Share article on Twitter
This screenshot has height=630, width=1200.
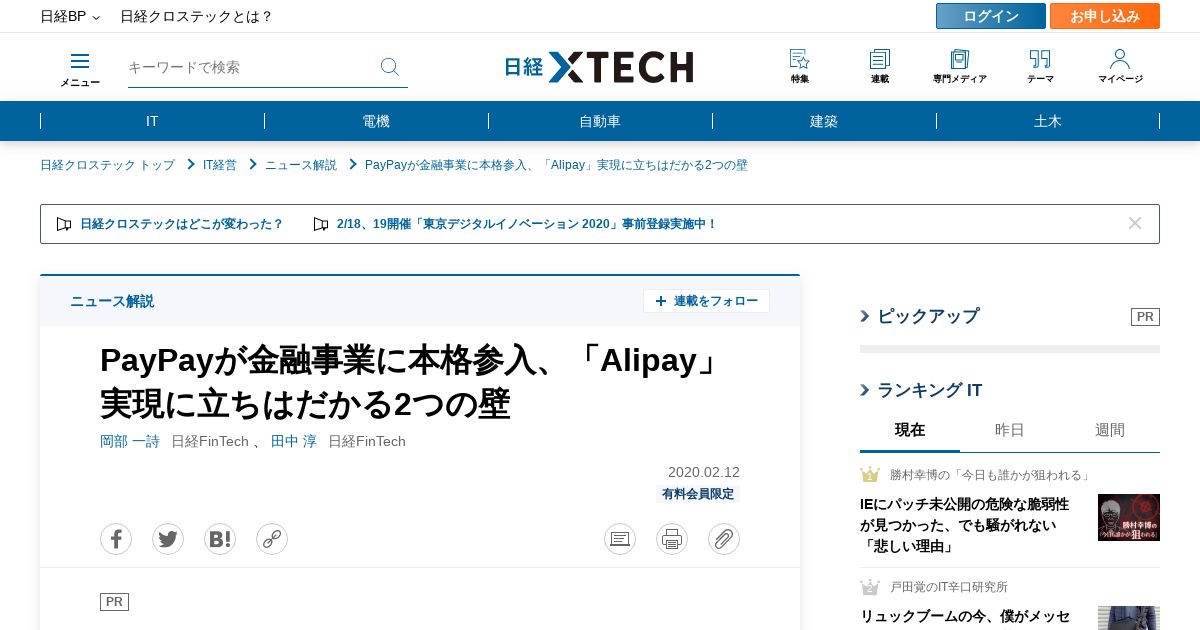[168, 539]
